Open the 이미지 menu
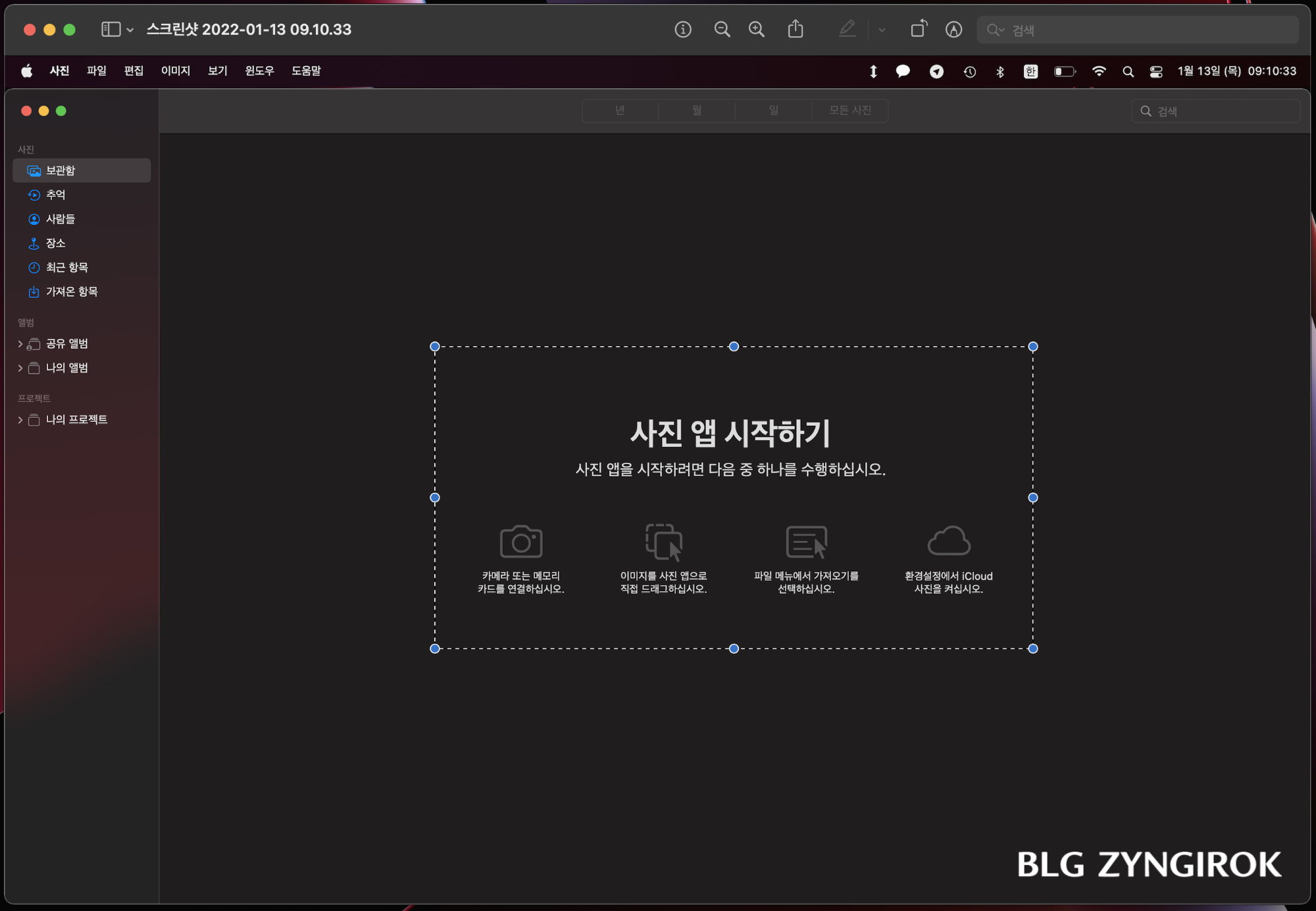Screen dimensions: 1316x911 tap(174, 71)
